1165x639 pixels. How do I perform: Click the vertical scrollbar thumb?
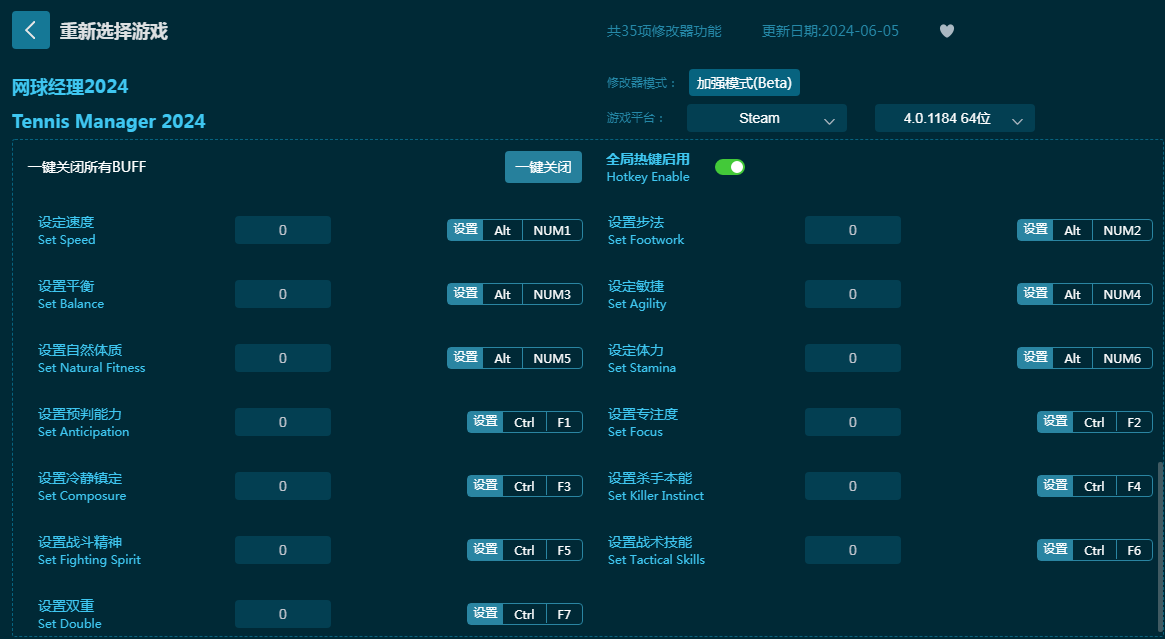(x=1160, y=547)
